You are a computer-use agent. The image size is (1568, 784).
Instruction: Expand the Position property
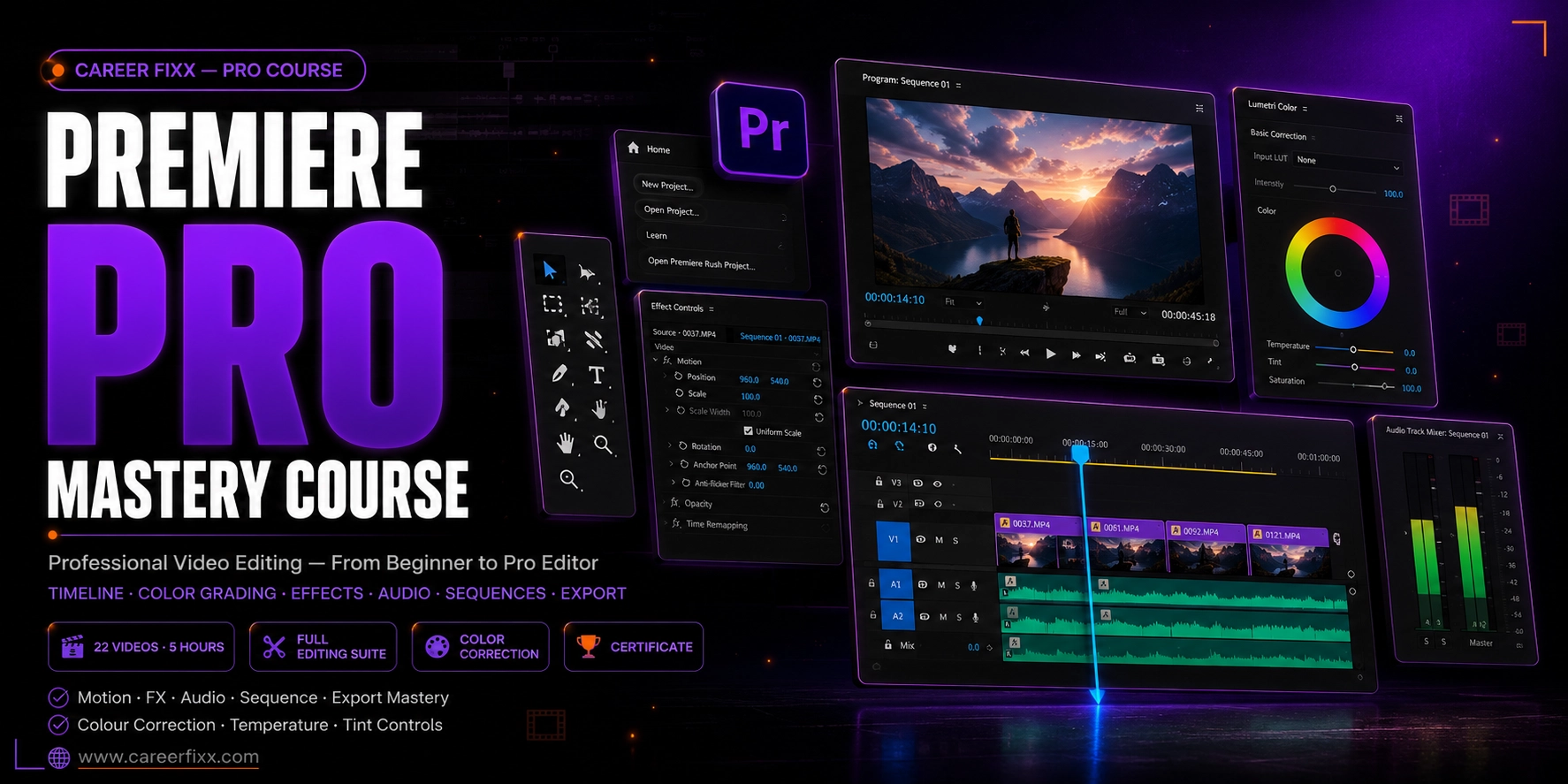pyautogui.click(x=666, y=375)
